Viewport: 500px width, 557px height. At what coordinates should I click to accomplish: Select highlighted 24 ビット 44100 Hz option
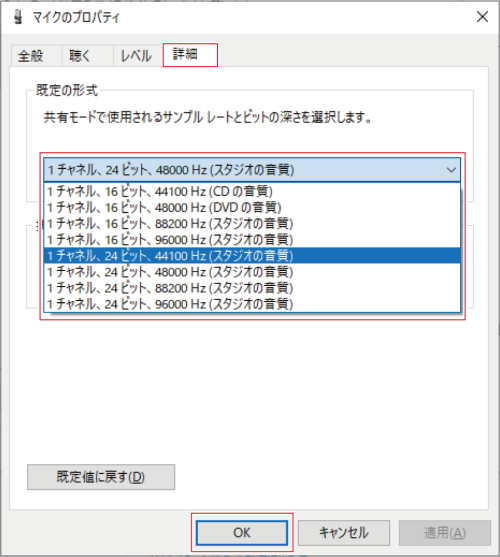click(252, 256)
